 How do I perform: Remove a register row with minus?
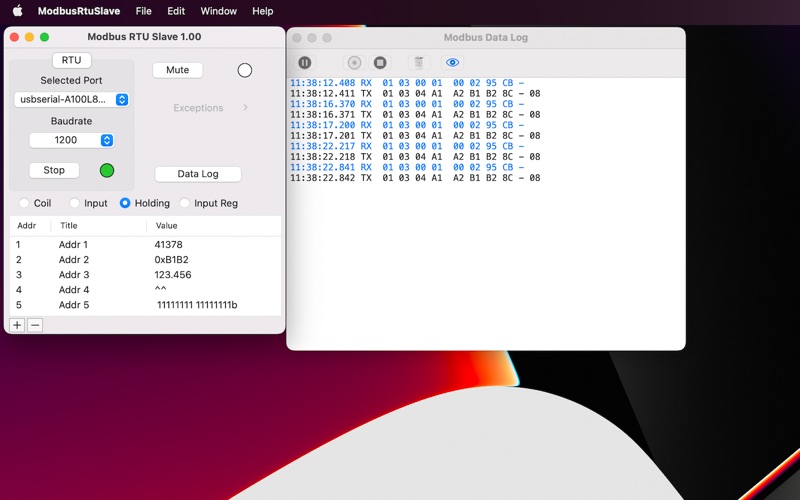(x=35, y=325)
